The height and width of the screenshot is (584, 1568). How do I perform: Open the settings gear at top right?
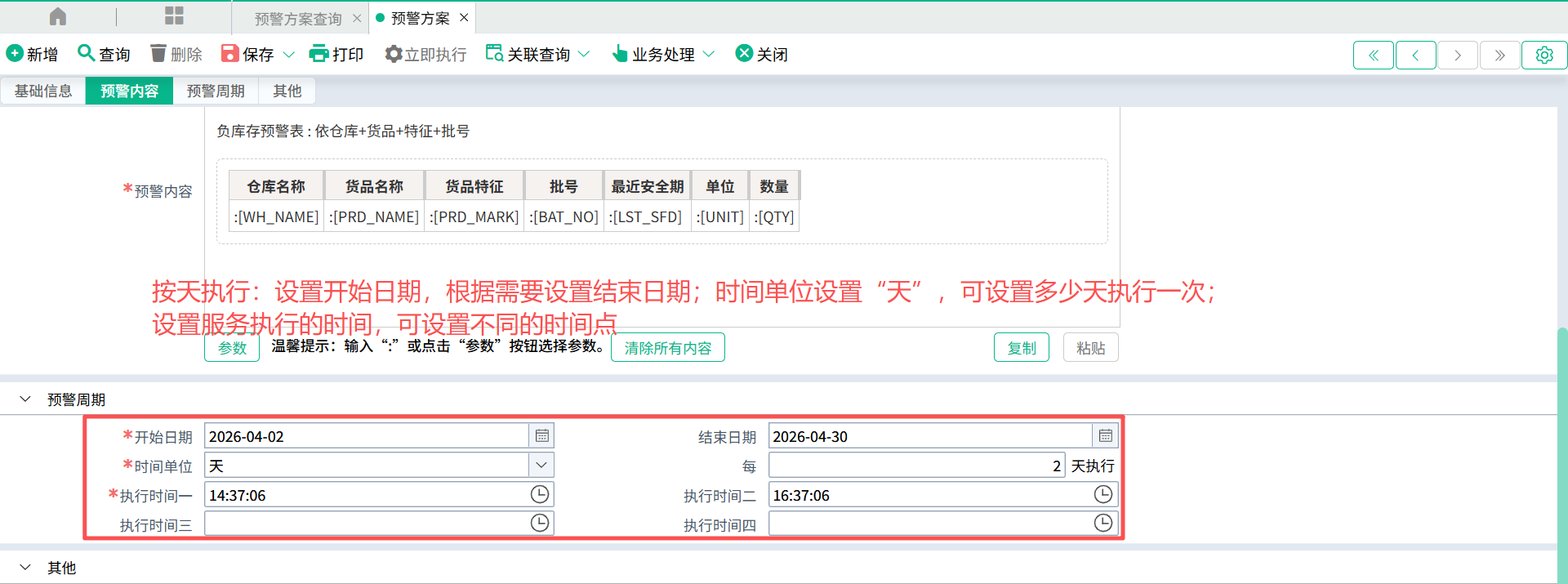(1543, 56)
